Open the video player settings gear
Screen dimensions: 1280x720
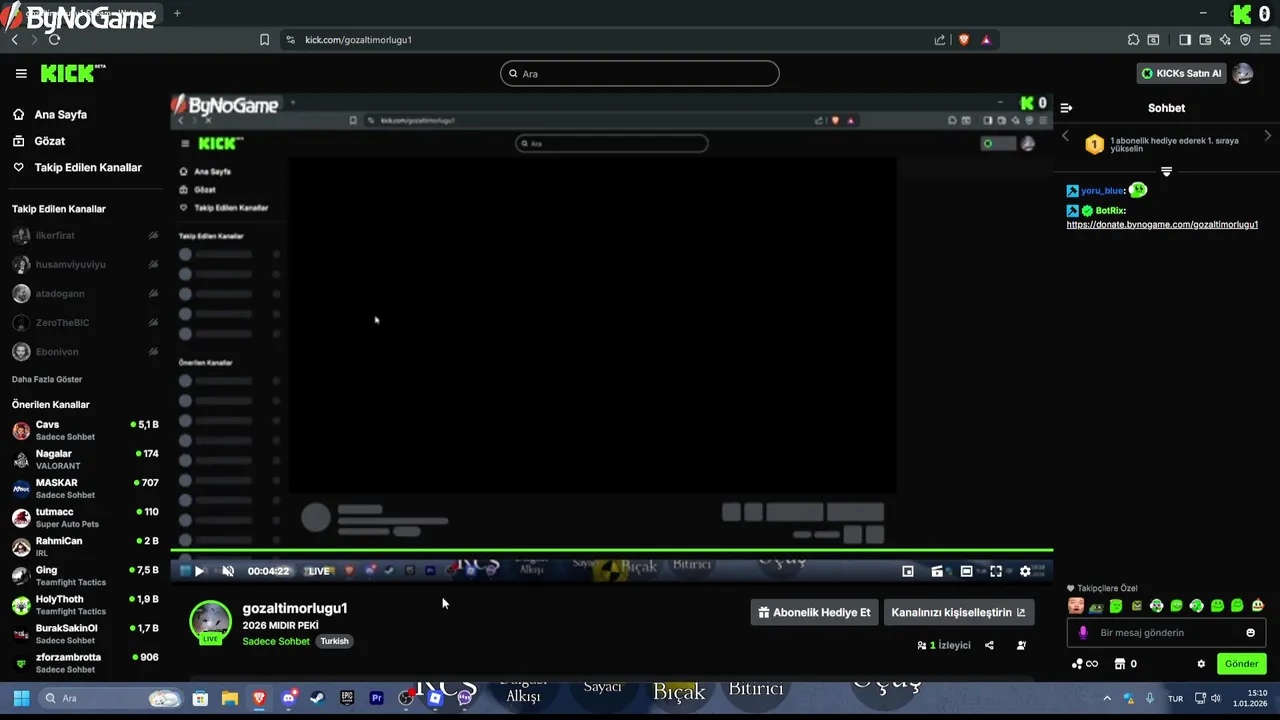1025,571
